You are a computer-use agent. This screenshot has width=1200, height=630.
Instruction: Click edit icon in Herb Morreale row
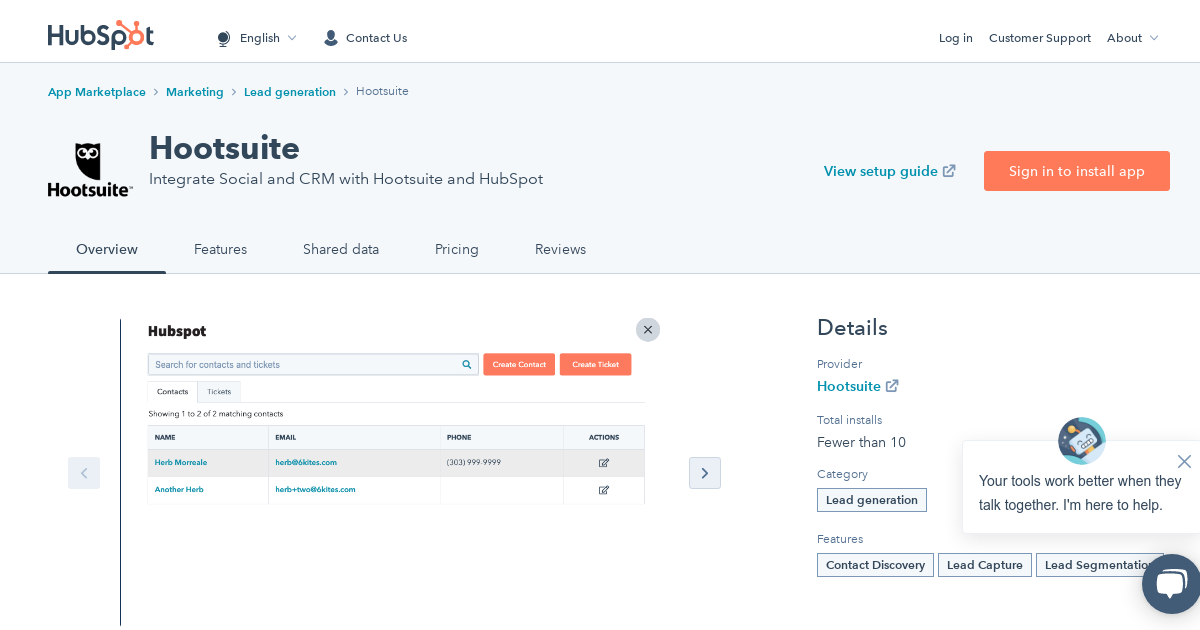click(604, 463)
